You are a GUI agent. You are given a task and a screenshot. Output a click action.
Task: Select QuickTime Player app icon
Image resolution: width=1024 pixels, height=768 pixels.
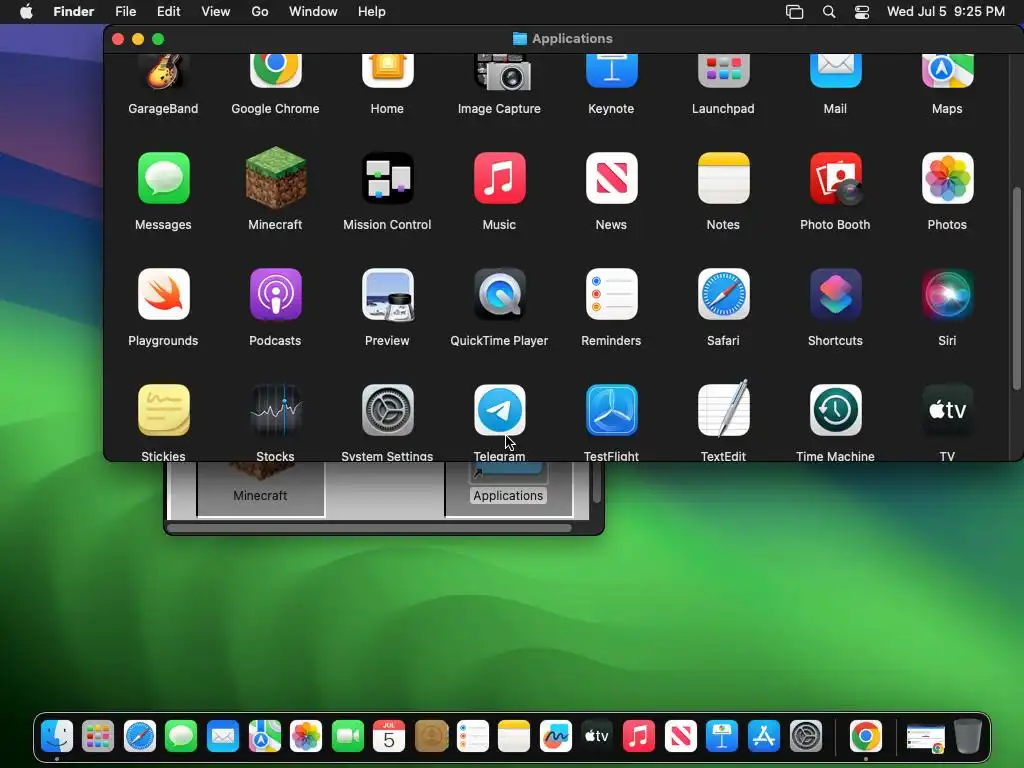500,294
